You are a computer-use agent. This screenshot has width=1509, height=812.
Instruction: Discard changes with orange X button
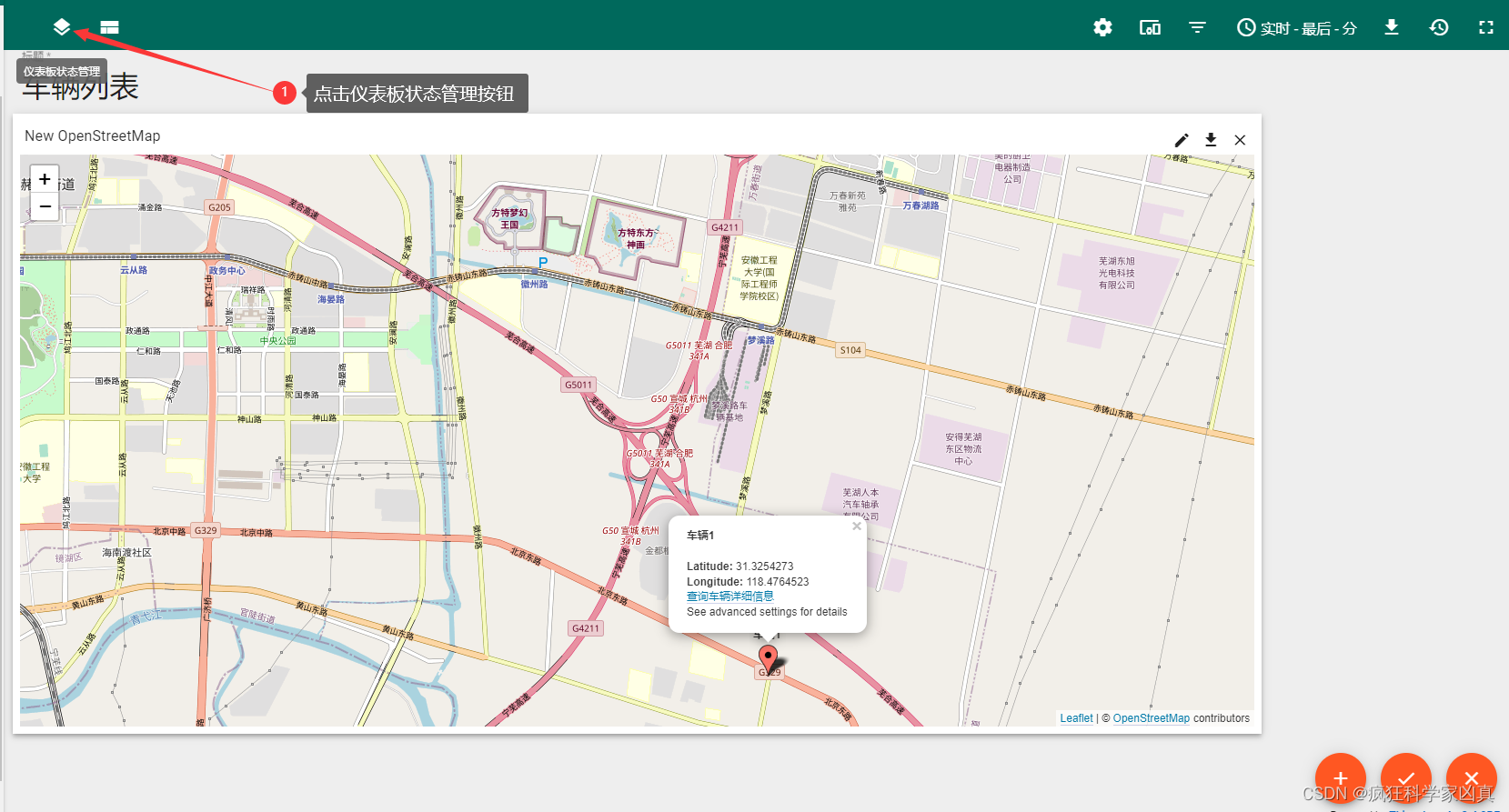tap(1471, 778)
